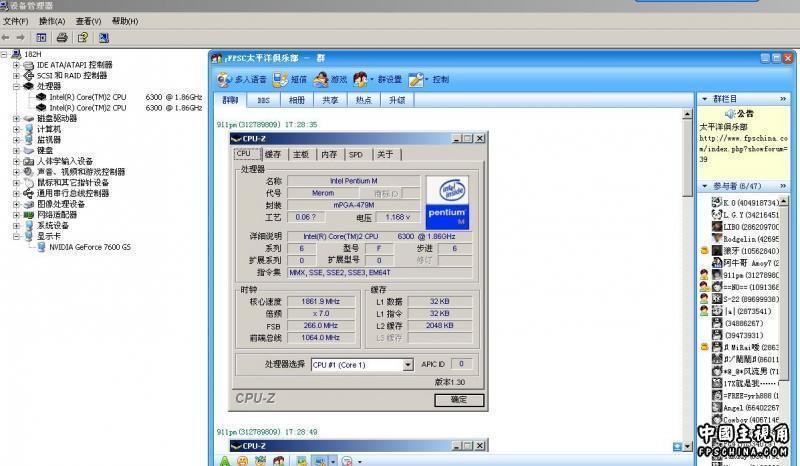This screenshot has height=466, width=800.
Task: Switch to the 共享 tab
Action: (330, 101)
